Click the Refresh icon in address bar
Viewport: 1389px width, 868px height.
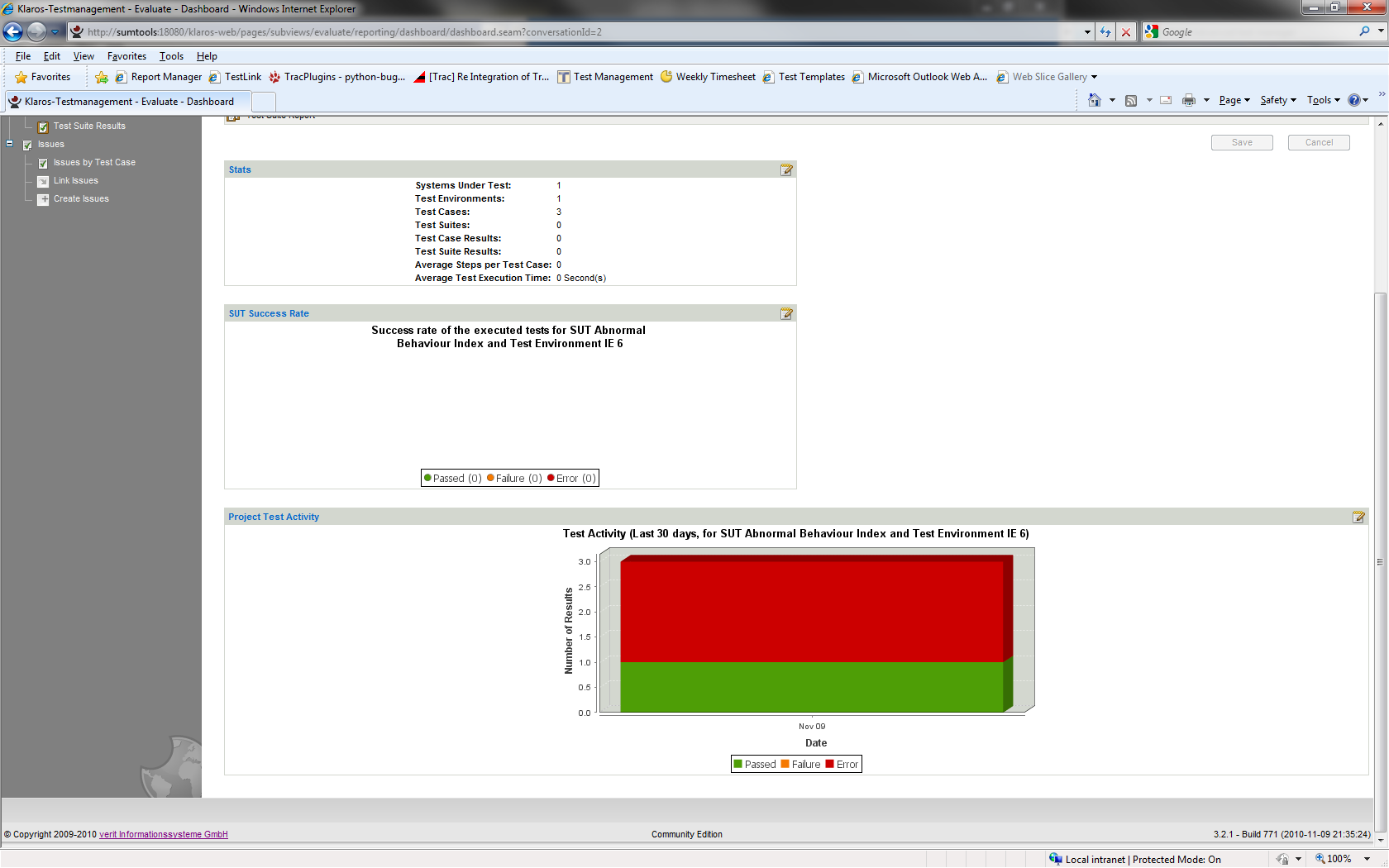pos(1105,32)
